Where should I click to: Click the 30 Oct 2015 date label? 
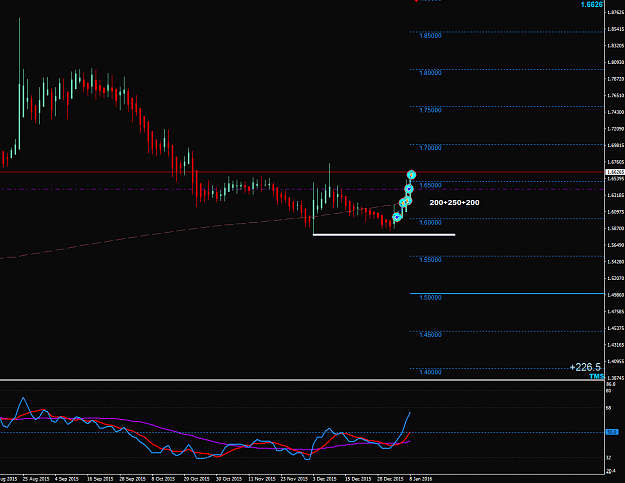click(229, 479)
